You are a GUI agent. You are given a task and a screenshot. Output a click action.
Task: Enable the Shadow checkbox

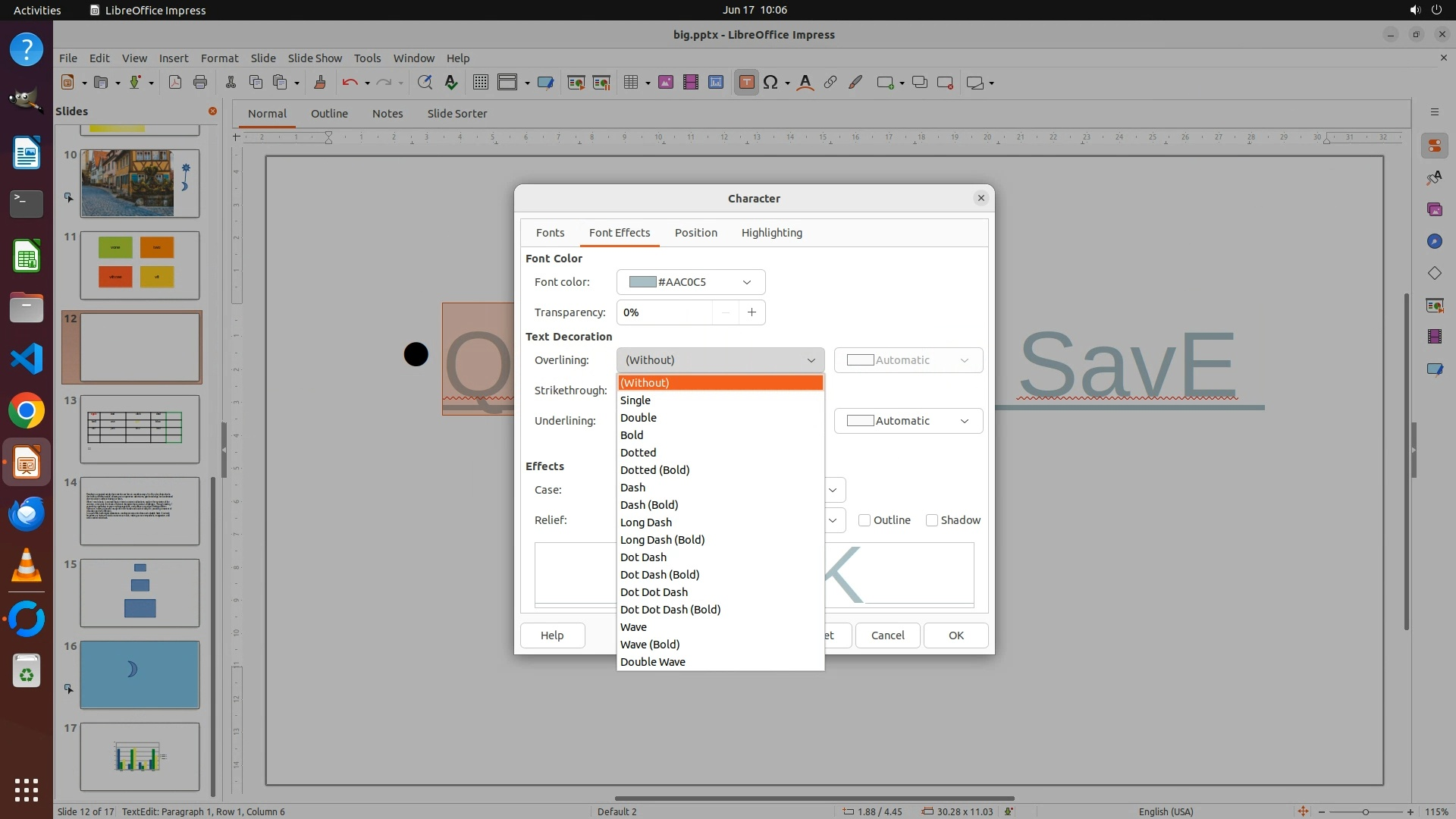932,520
